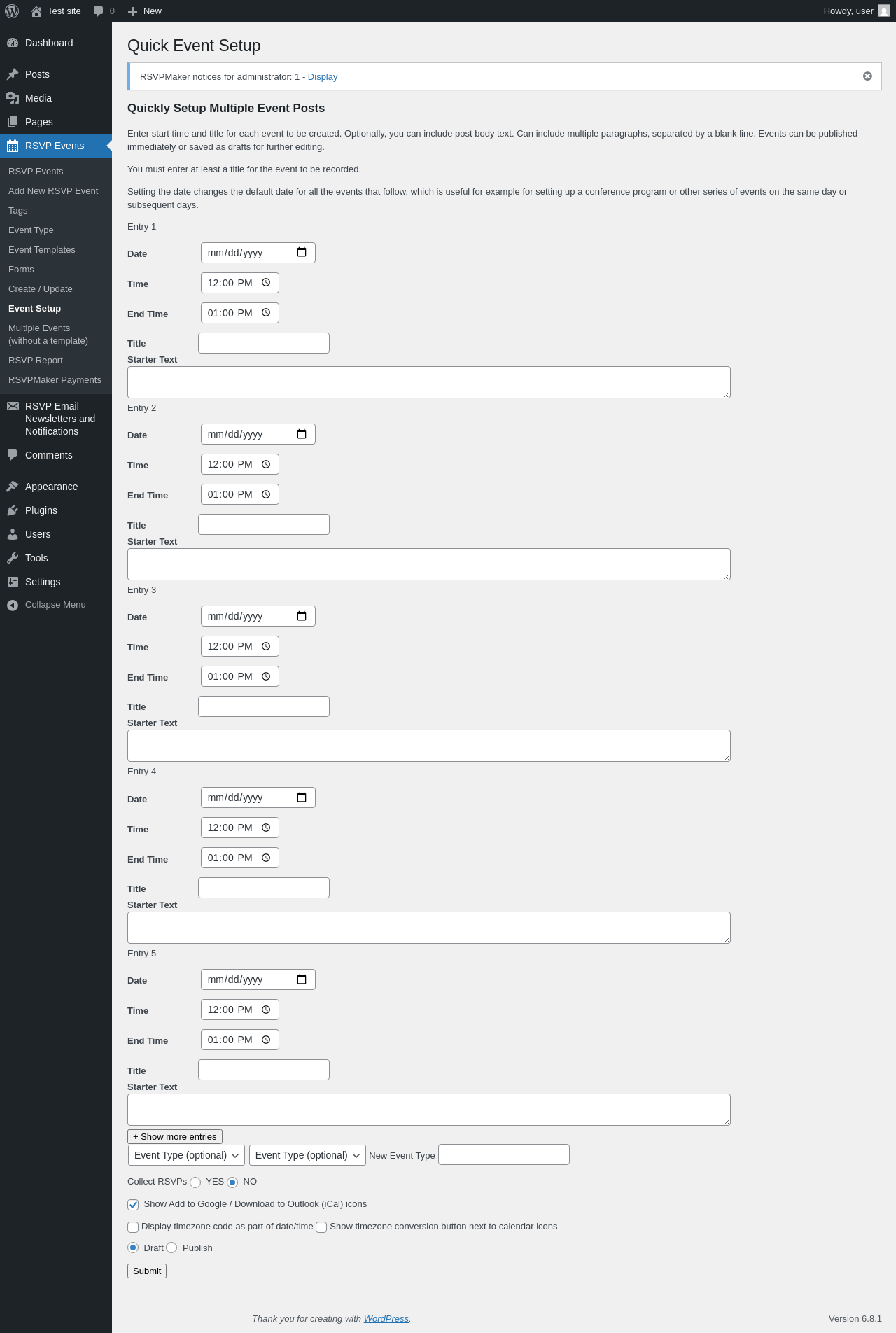Open clock picker icon for Entry 2 End Time
Viewport: 896px width, 1333px height.
tap(266, 494)
